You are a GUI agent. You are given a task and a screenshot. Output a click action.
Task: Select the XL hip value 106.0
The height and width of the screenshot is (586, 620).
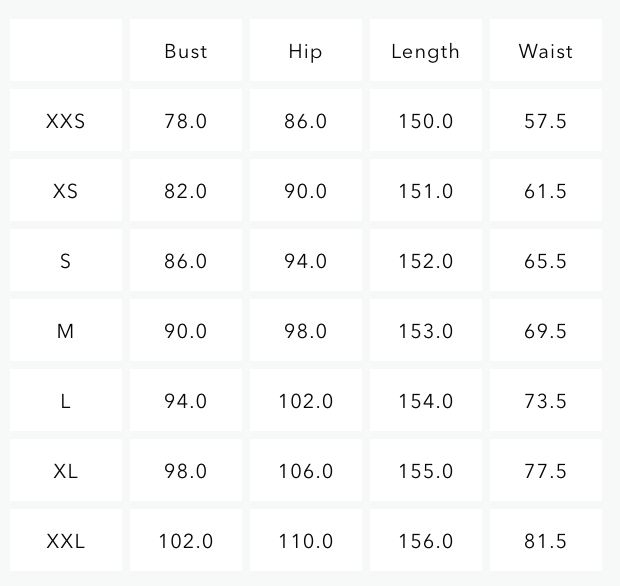[x=305, y=471]
